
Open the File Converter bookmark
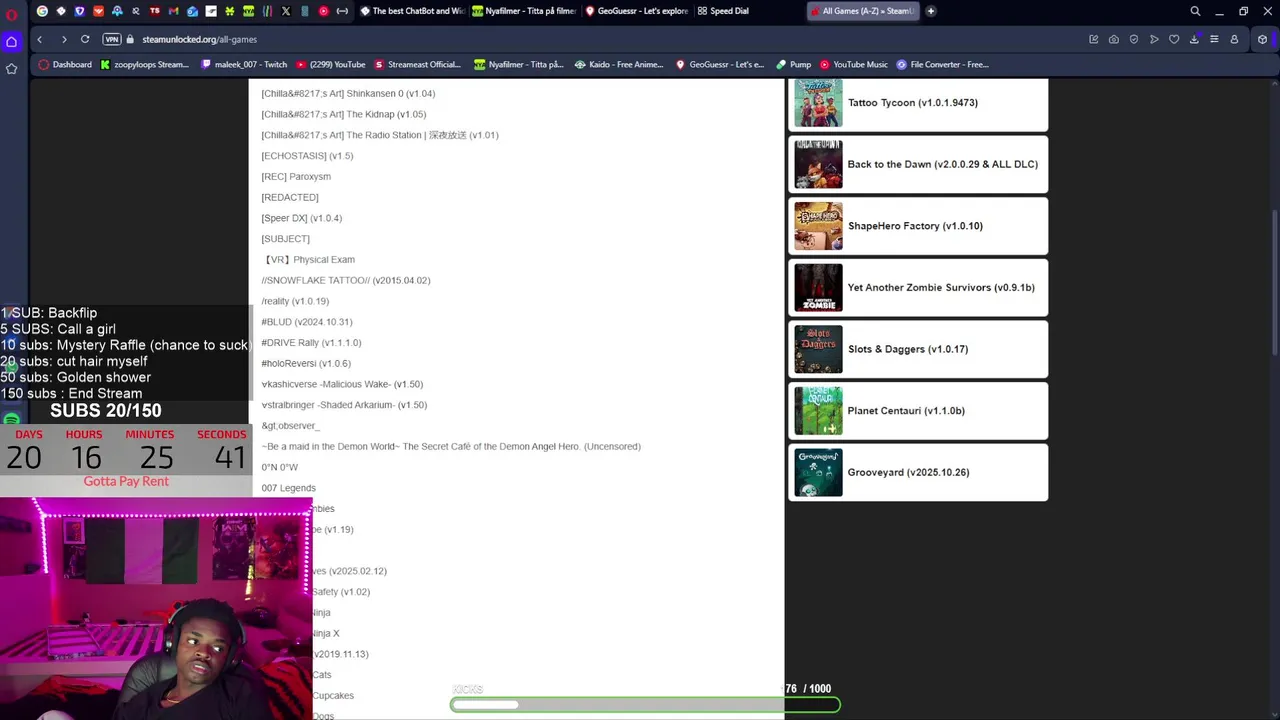click(942, 64)
